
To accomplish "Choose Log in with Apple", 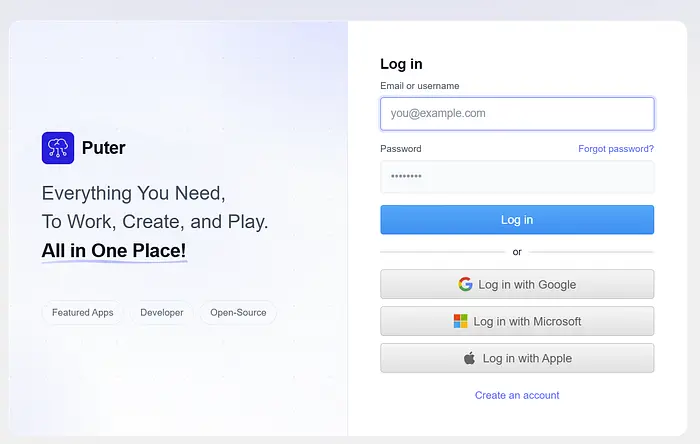I will point(517,358).
